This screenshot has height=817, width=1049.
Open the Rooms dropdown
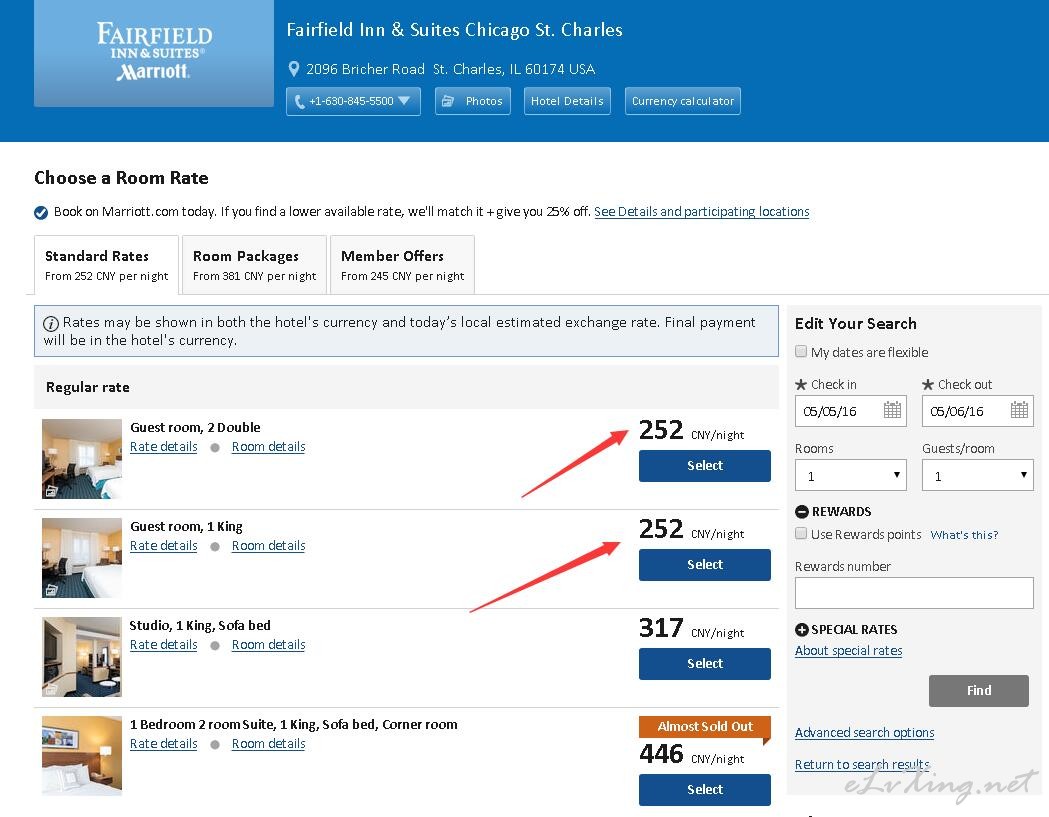[x=850, y=475]
